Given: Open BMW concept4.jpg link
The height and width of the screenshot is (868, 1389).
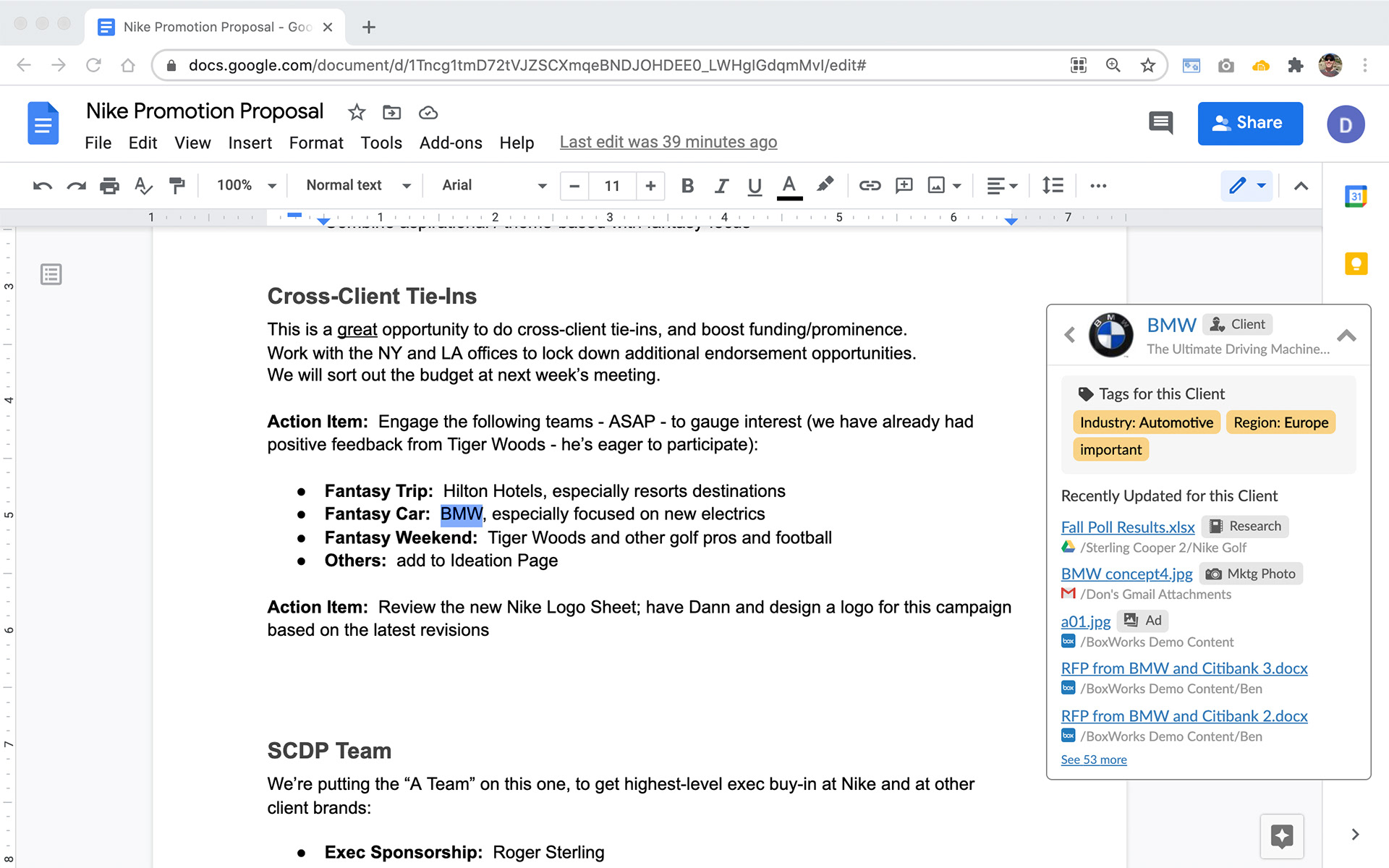Looking at the screenshot, I should pyautogui.click(x=1126, y=574).
